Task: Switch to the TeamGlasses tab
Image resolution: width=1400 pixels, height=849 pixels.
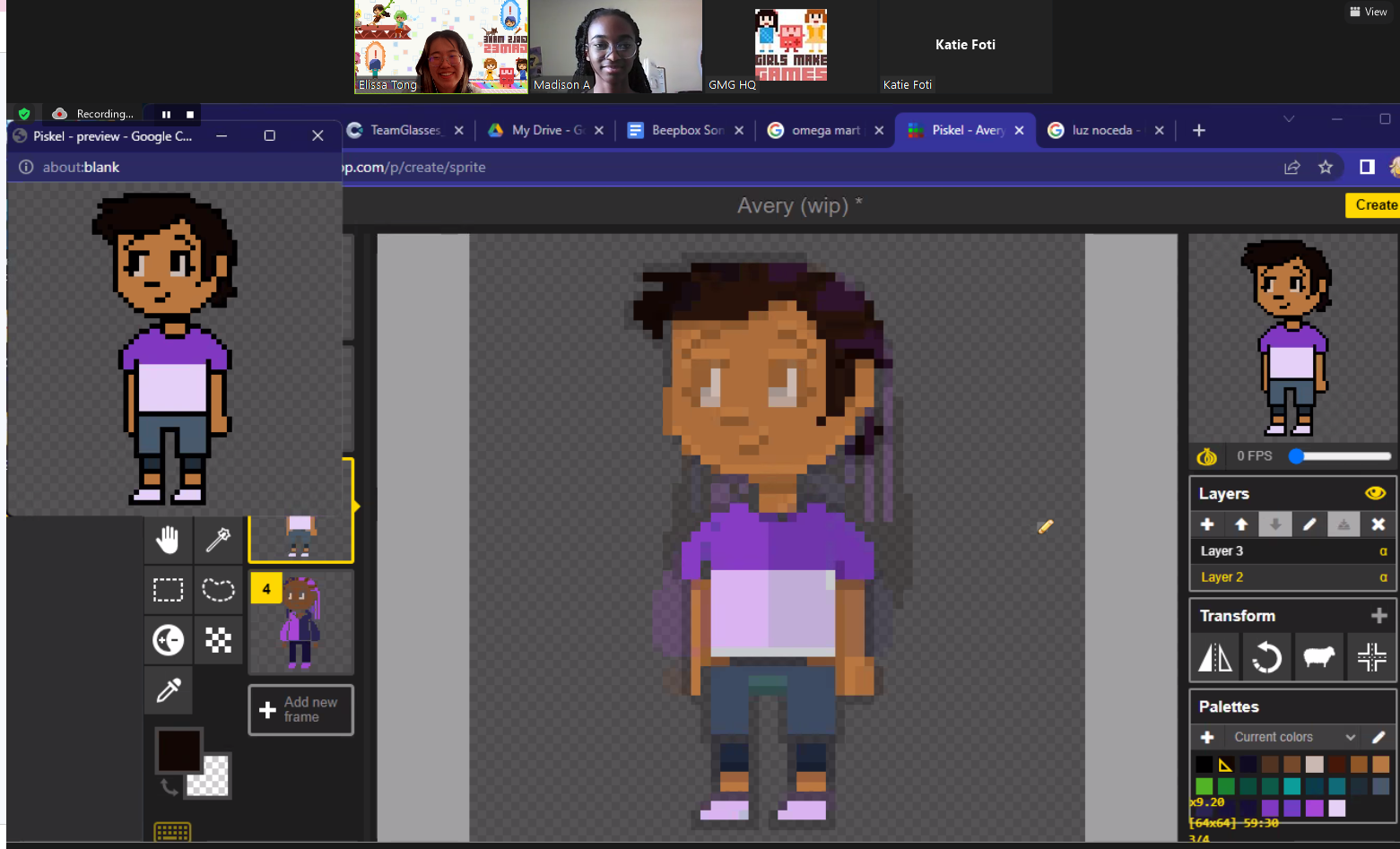Action: (405, 130)
